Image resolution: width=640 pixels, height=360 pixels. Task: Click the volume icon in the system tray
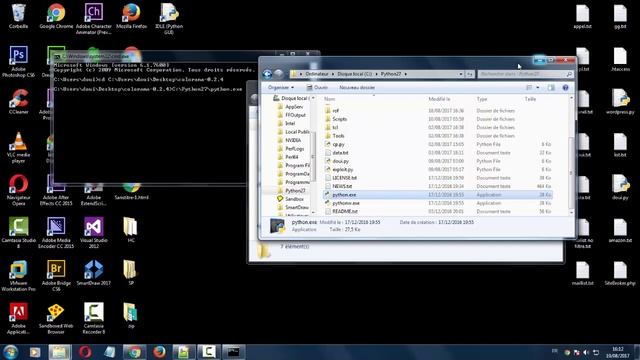[x=586, y=352]
